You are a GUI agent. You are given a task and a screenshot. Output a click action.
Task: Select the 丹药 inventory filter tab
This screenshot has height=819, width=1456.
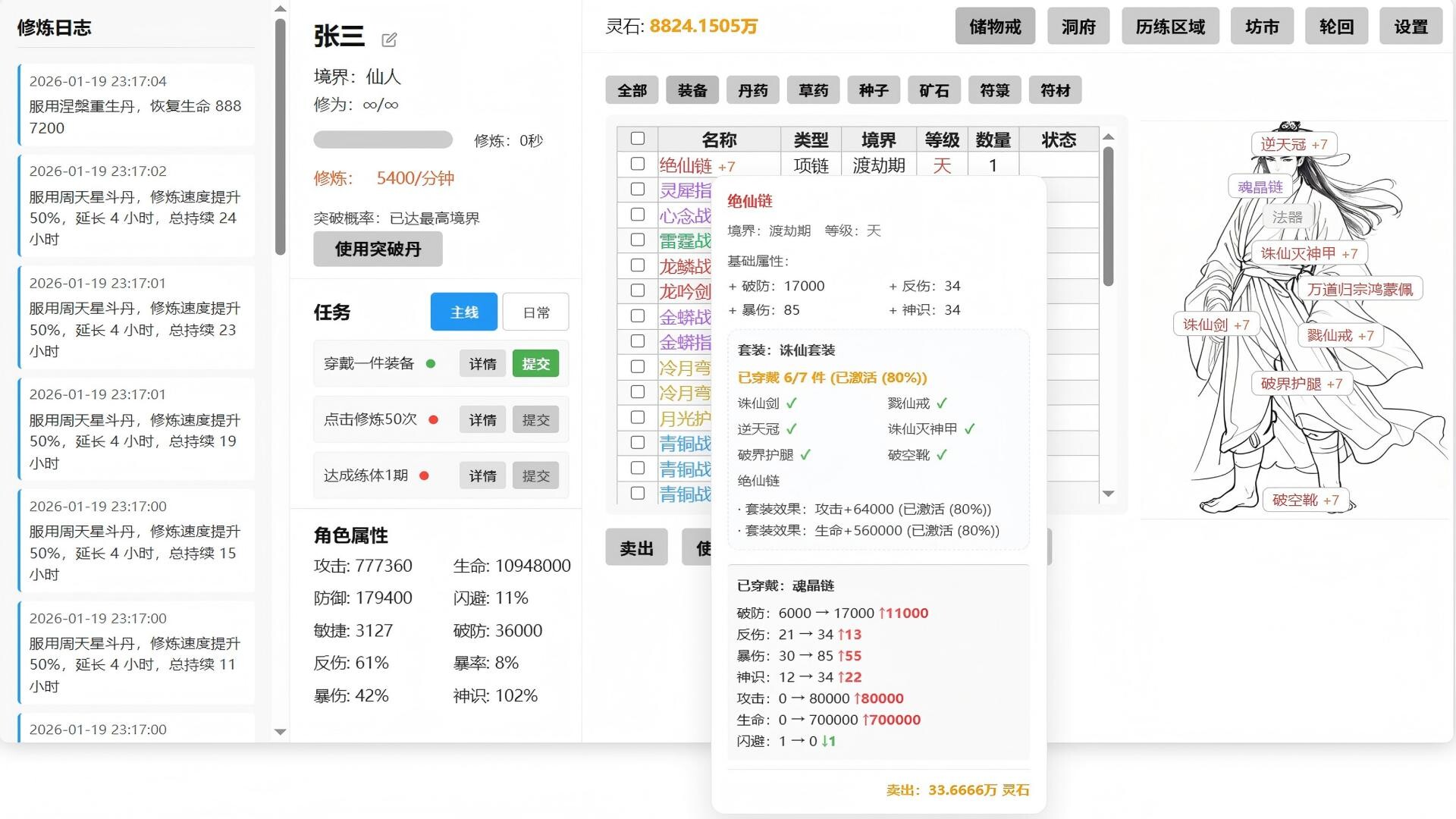point(752,89)
